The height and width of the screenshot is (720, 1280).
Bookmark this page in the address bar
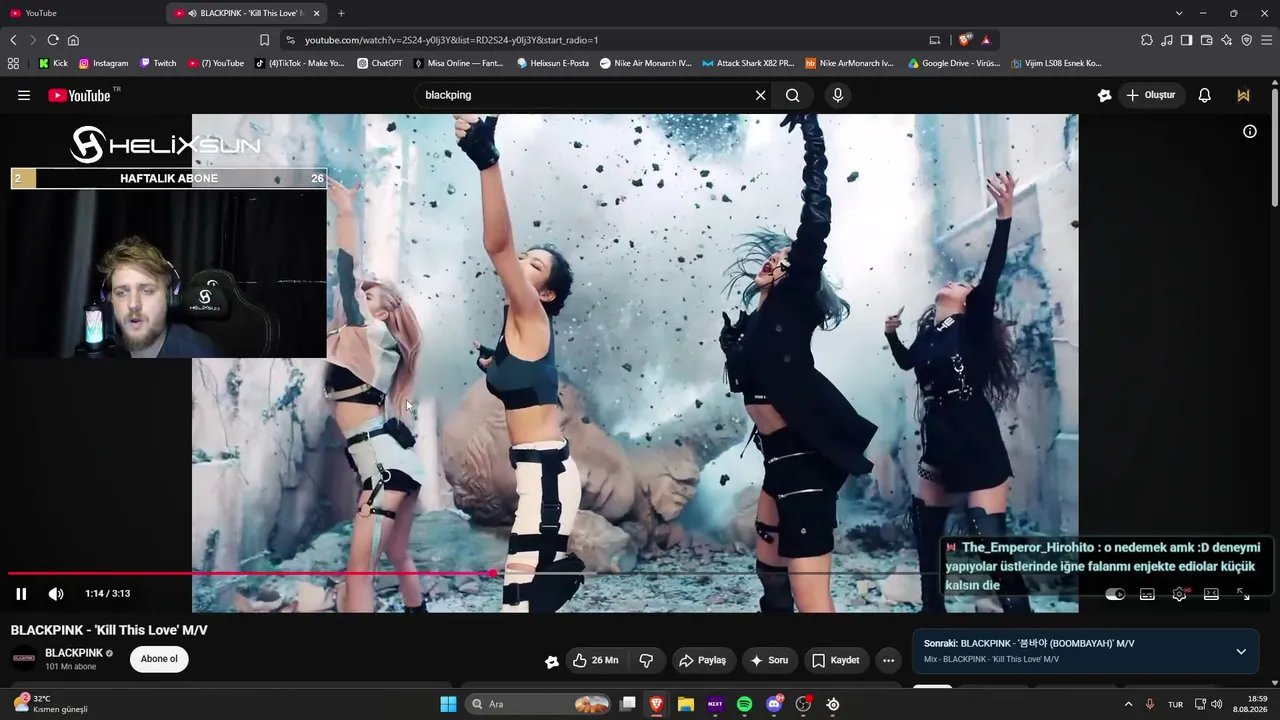coord(264,40)
